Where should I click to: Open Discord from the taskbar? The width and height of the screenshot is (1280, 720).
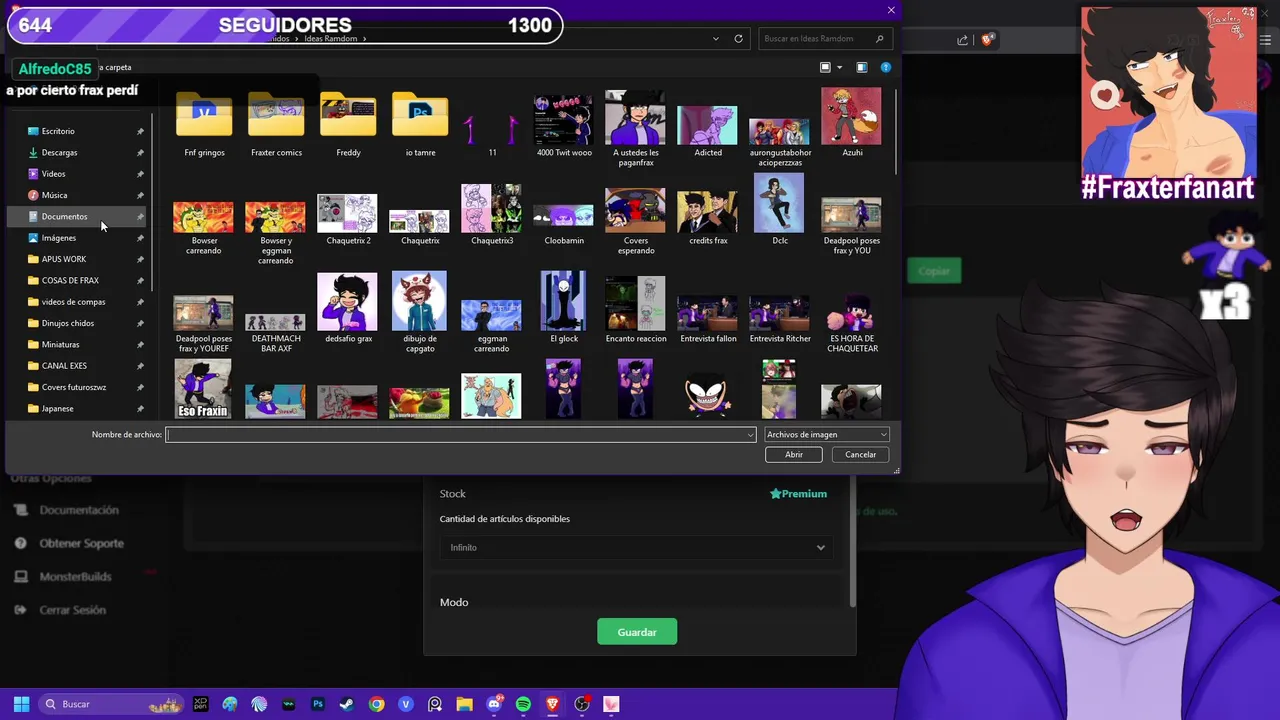tap(494, 704)
